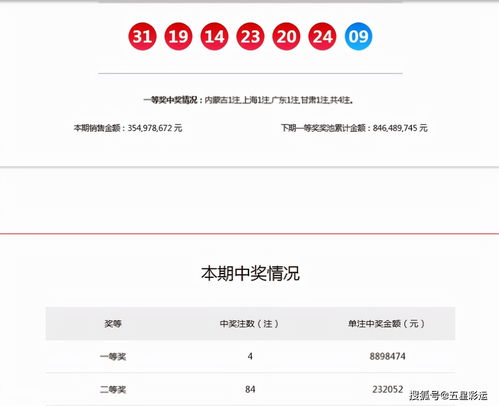Click the red ball number 14
499x406 pixels.
click(x=214, y=36)
